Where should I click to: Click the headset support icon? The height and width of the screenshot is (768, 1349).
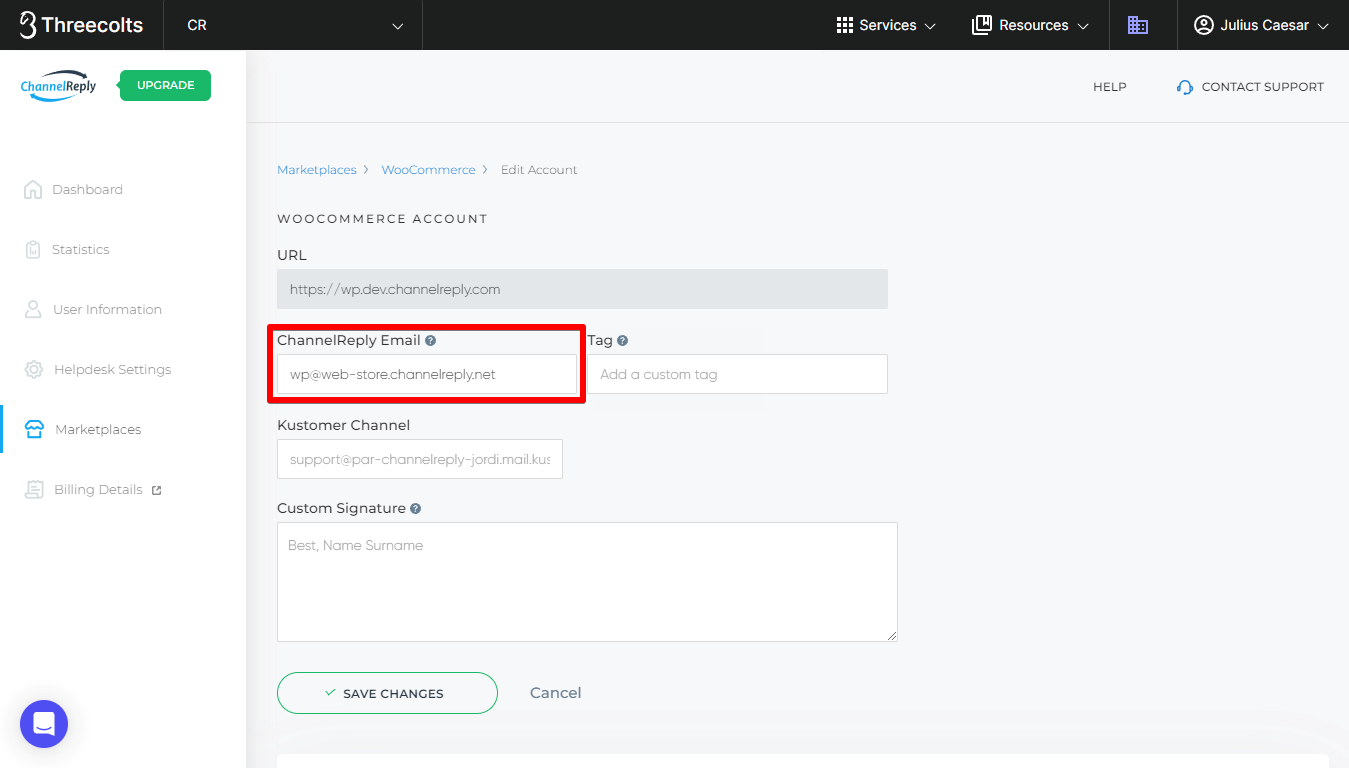click(1185, 87)
